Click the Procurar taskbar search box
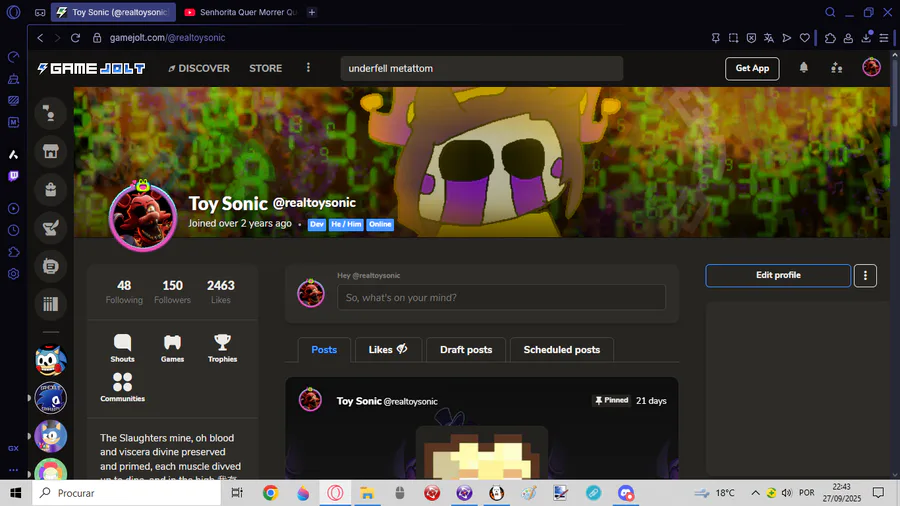900x506 pixels. (x=126, y=493)
